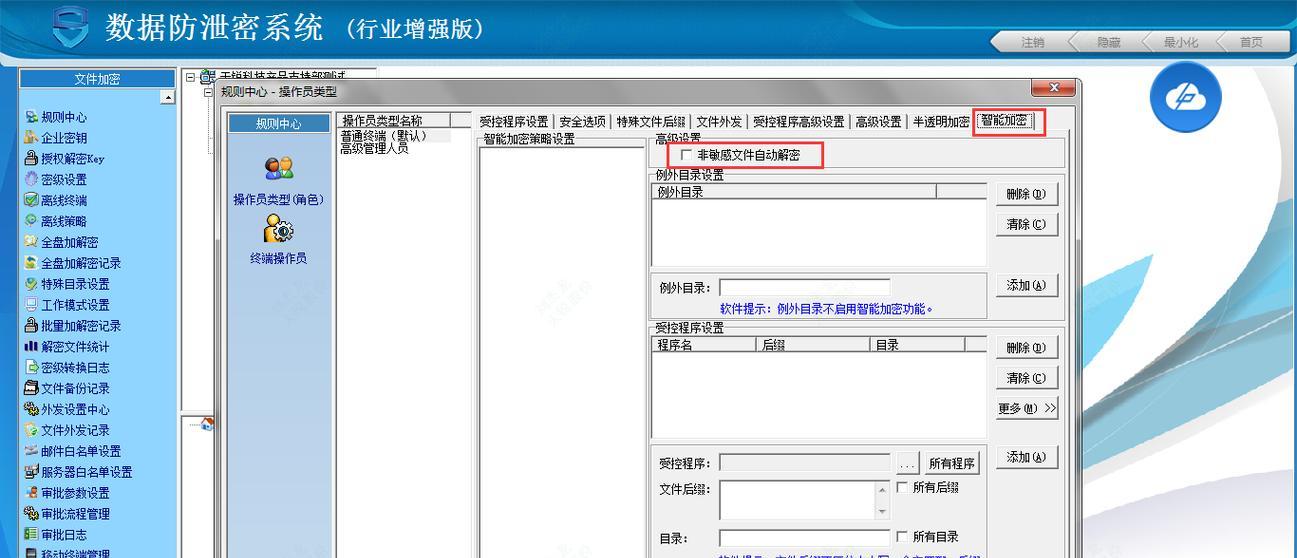This screenshot has height=558, width=1297.
Task: Switch to 安全选项 tab
Action: (x=582, y=122)
